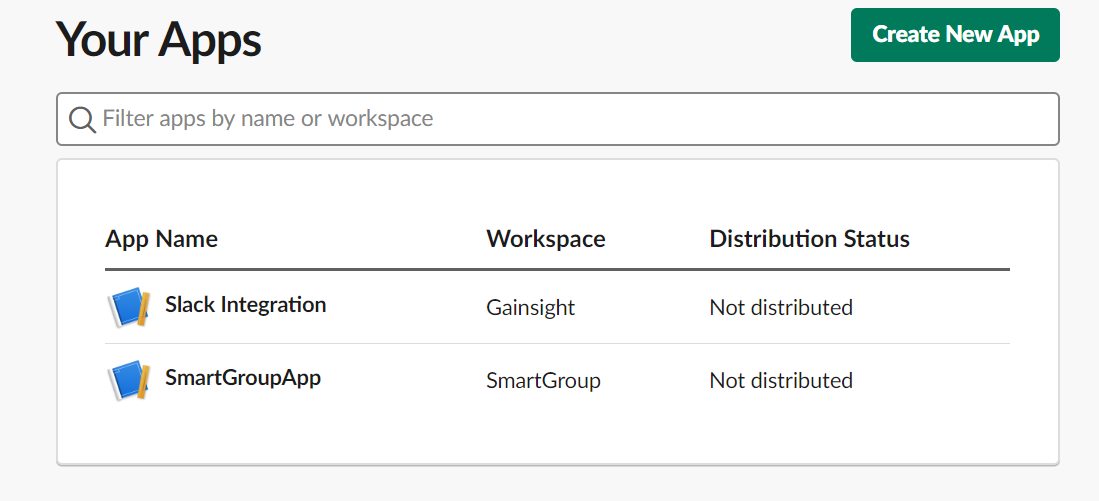This screenshot has width=1099, height=501.
Task: Click the Workspace column header
Action: [x=545, y=239]
